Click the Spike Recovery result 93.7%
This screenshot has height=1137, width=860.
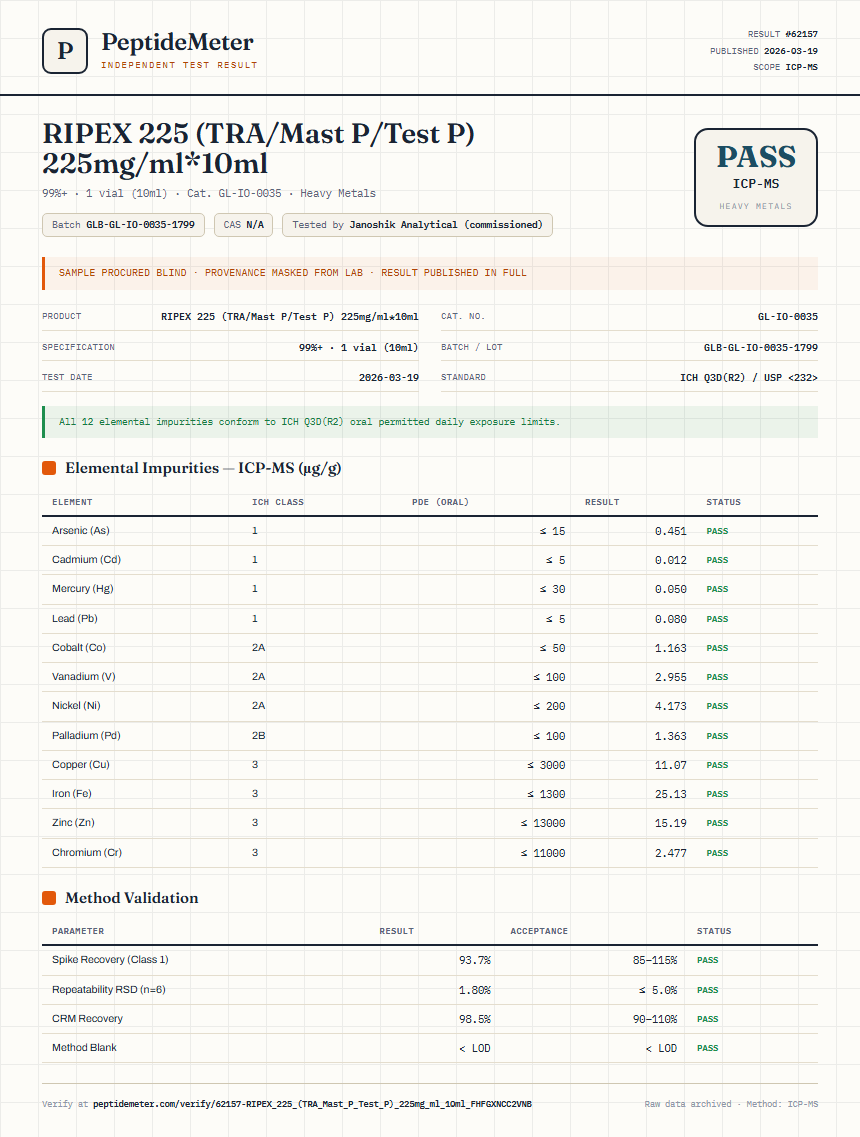click(x=475, y=960)
